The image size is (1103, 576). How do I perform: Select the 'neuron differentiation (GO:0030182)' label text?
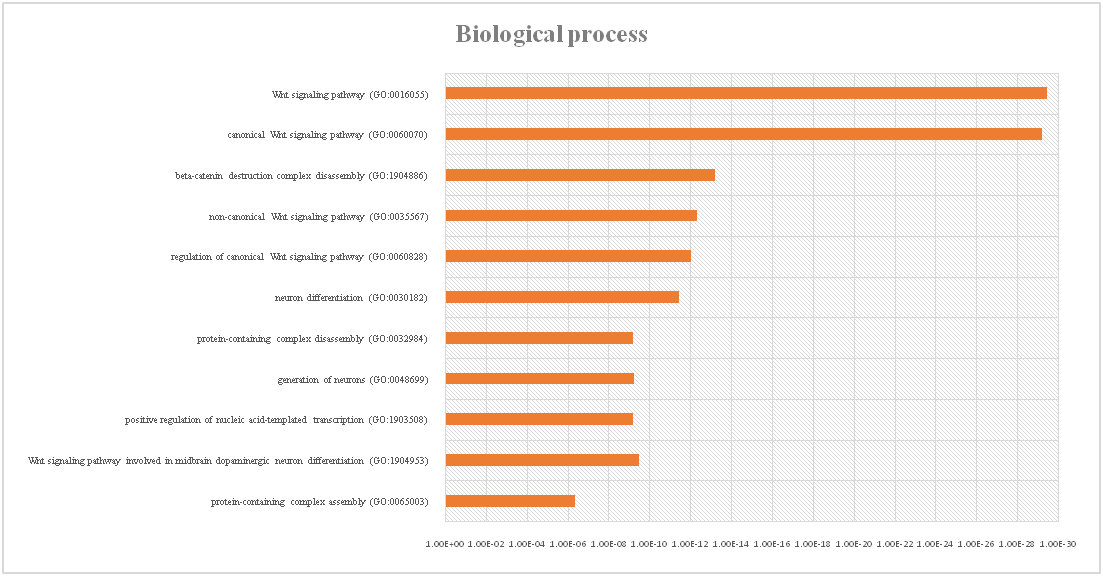coord(351,298)
